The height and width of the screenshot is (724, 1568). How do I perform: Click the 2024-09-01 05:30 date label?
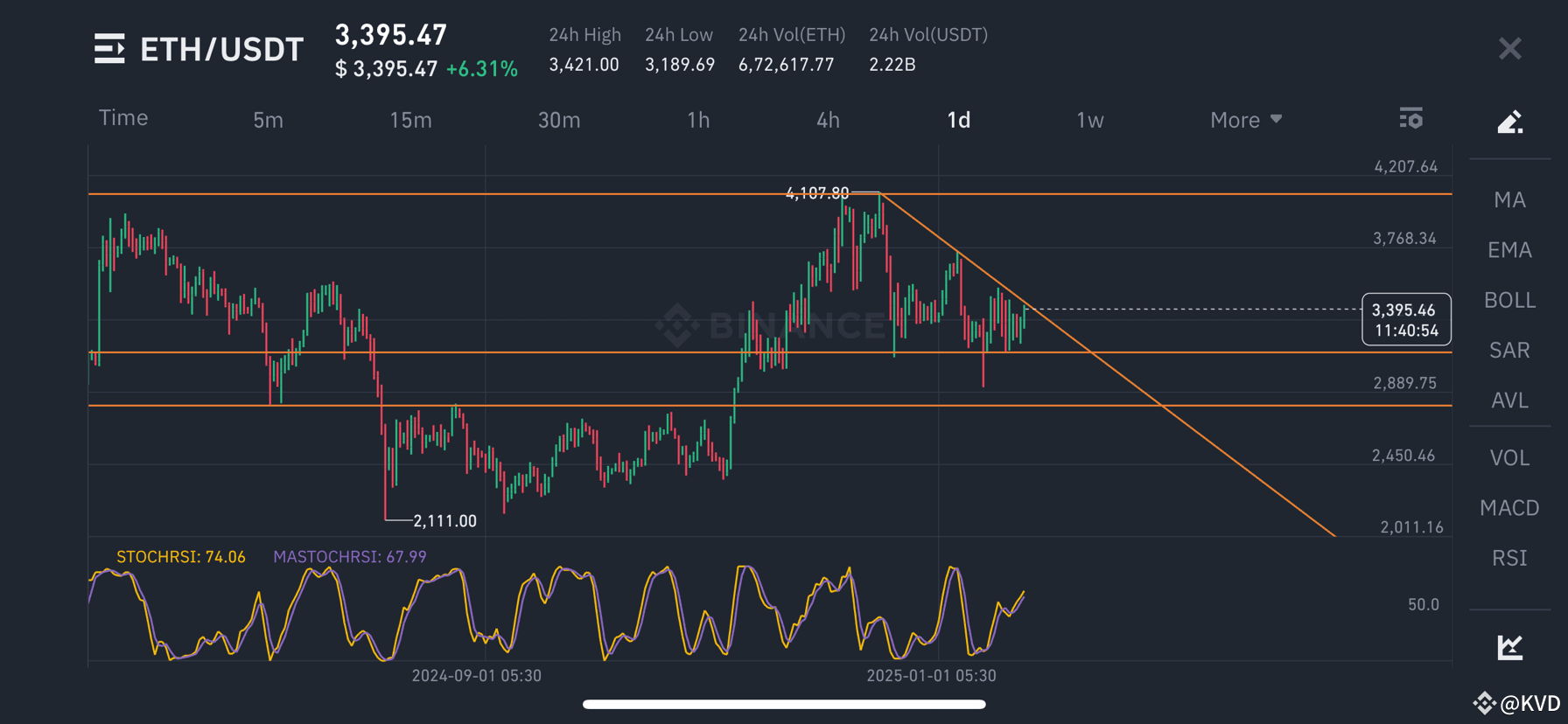coord(477,675)
